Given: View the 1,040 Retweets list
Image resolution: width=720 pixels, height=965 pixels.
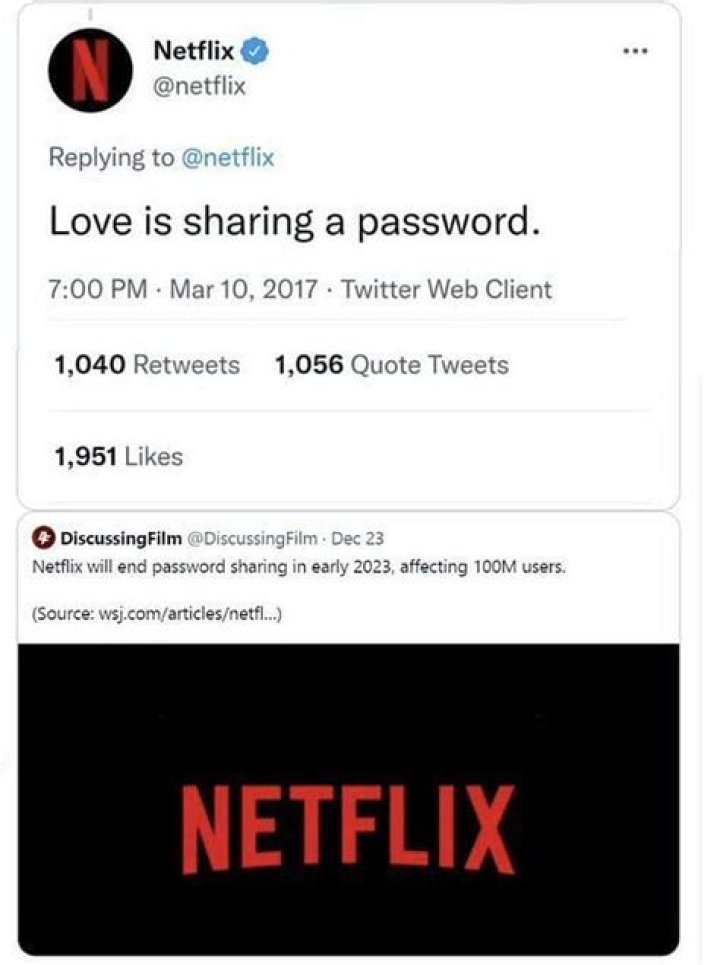Looking at the screenshot, I should pyautogui.click(x=146, y=365).
